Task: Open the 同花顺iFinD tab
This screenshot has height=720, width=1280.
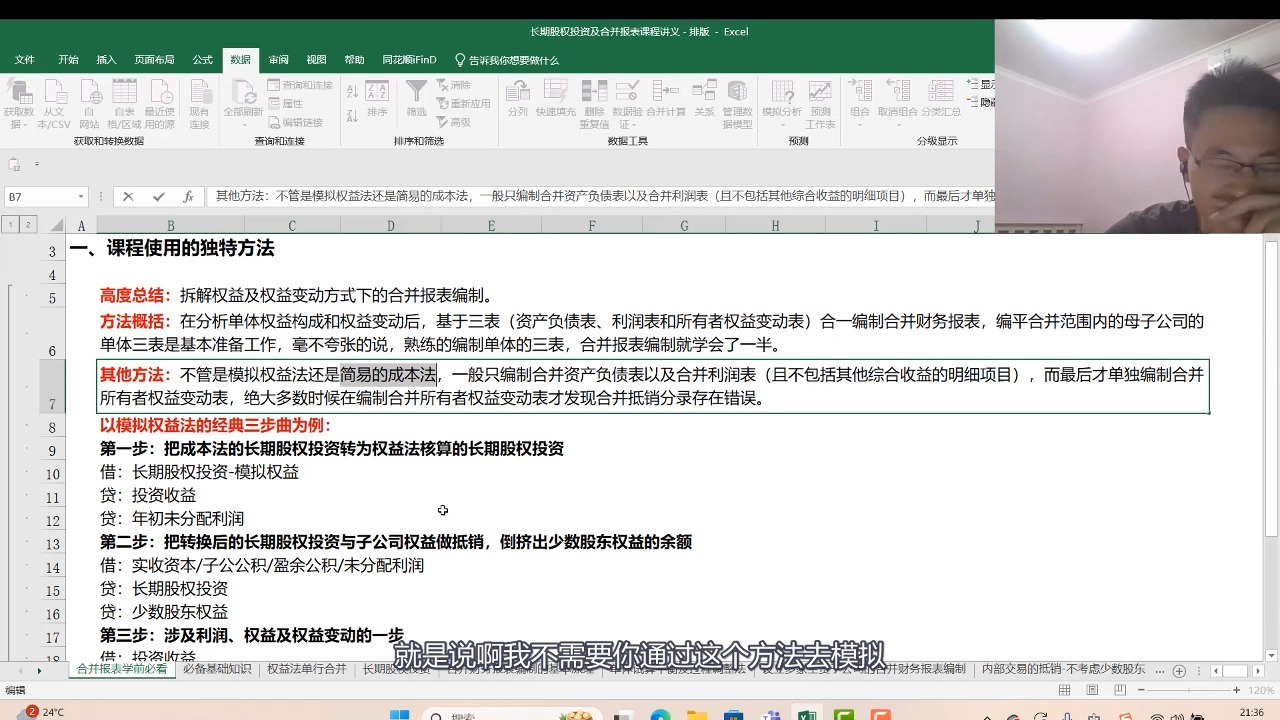Action: tap(409, 60)
